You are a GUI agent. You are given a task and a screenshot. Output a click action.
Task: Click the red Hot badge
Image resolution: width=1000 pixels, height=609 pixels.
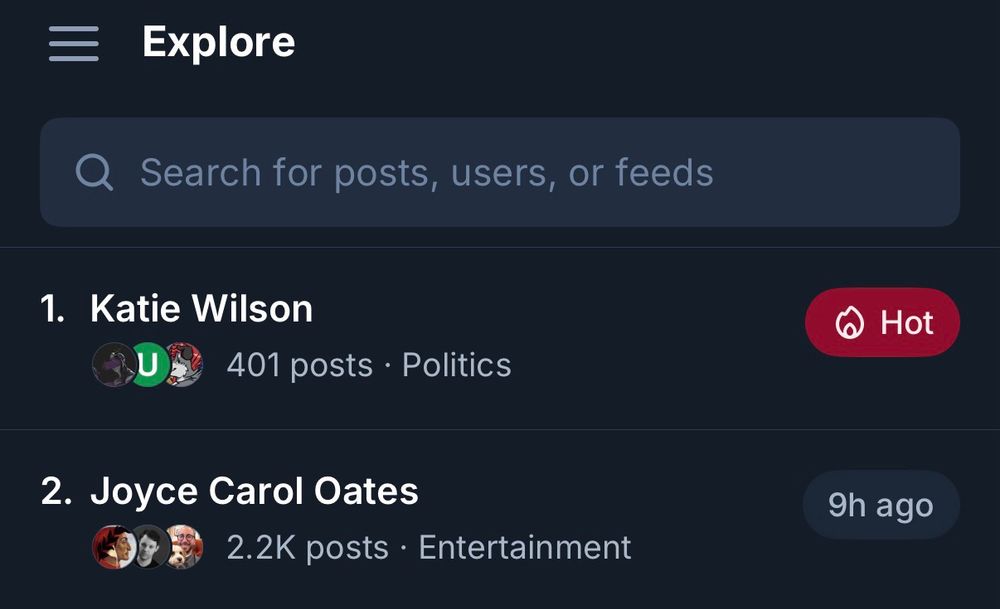882,322
